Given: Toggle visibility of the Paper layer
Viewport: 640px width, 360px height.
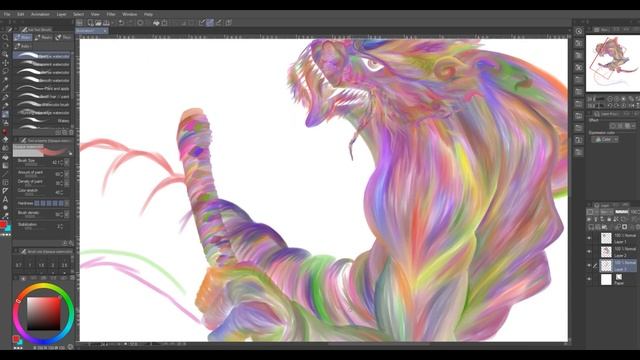Looking at the screenshot, I should click(589, 279).
